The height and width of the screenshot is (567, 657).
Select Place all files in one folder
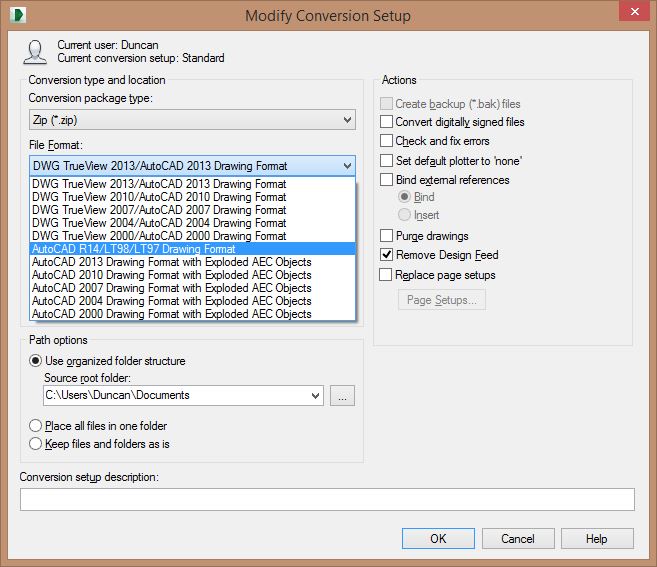click(x=36, y=426)
